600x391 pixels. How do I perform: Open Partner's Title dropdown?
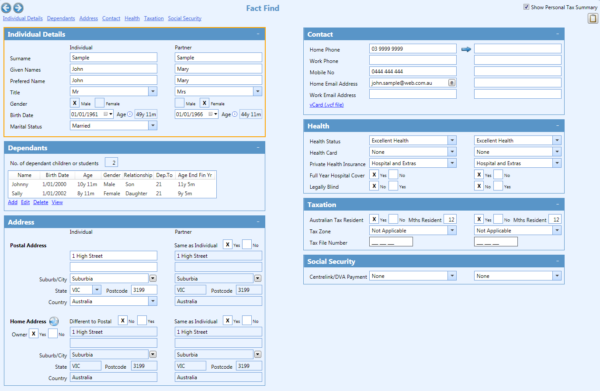(x=258, y=91)
